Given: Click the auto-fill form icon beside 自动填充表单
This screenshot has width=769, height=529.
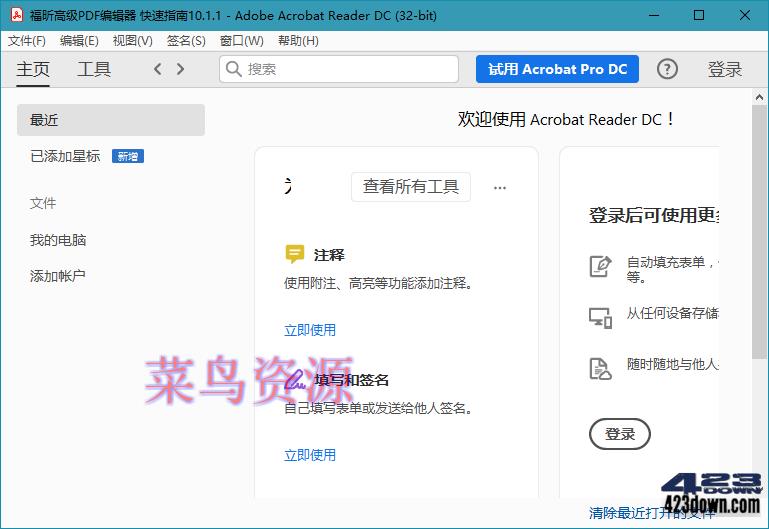Looking at the screenshot, I should coord(600,266).
